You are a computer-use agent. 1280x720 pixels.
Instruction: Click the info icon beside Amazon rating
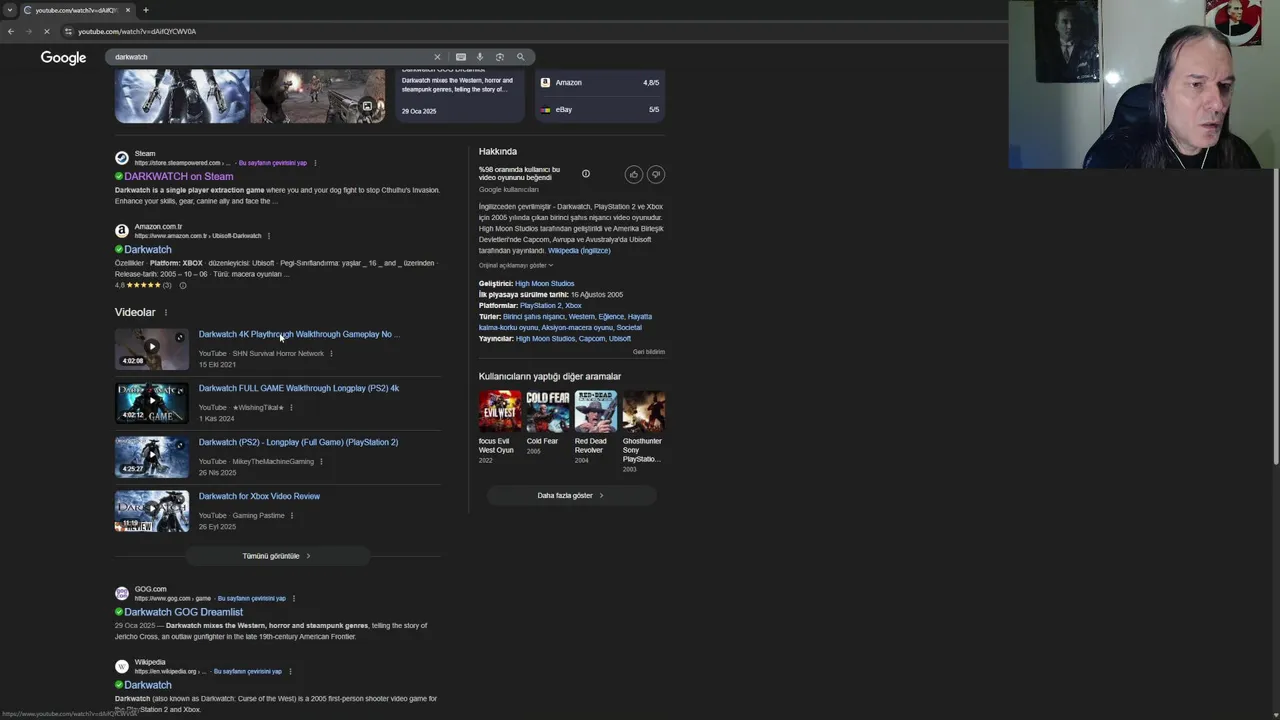[x=182, y=285]
